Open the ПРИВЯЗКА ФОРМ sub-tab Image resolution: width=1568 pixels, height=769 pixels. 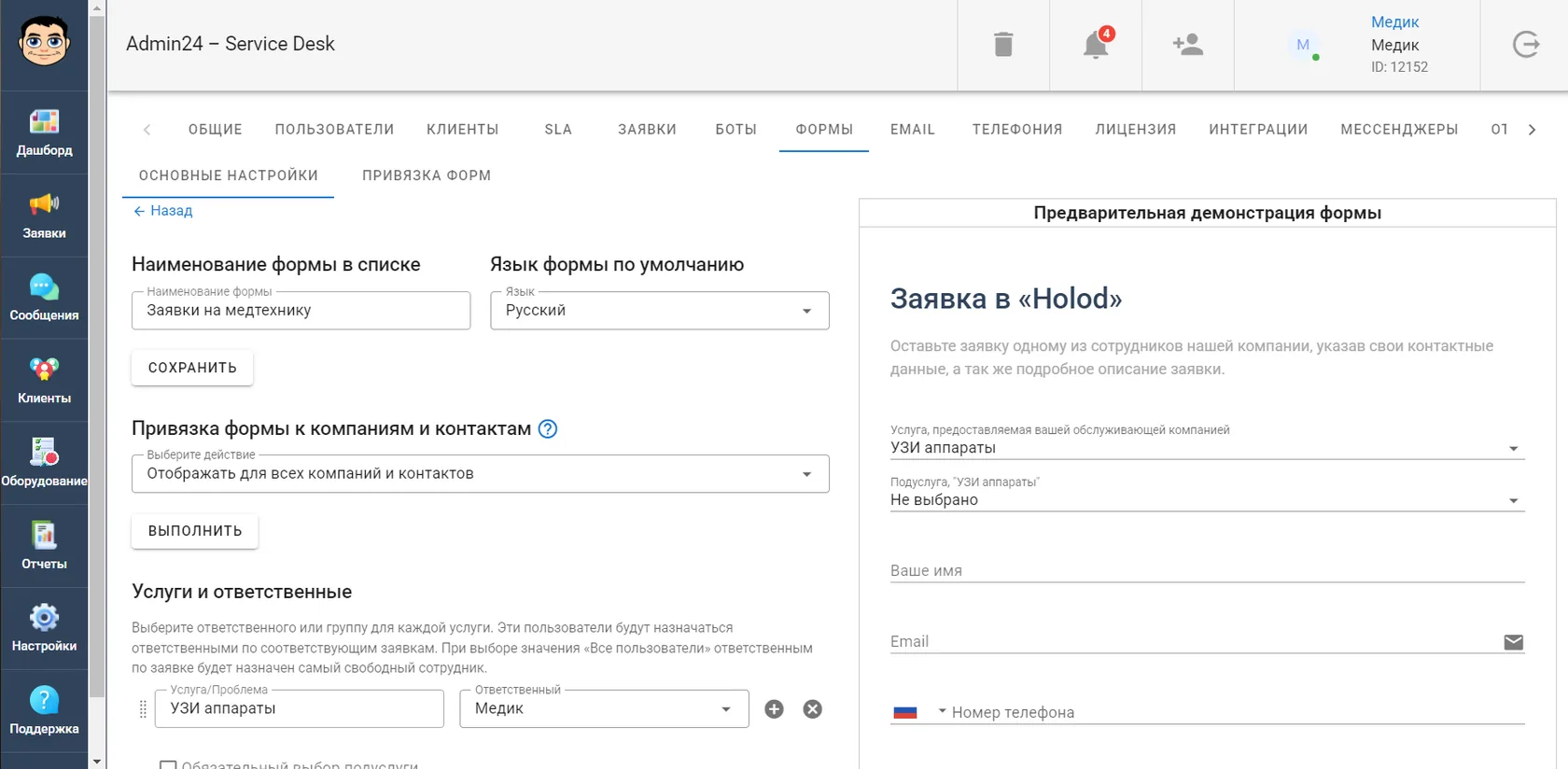(427, 175)
